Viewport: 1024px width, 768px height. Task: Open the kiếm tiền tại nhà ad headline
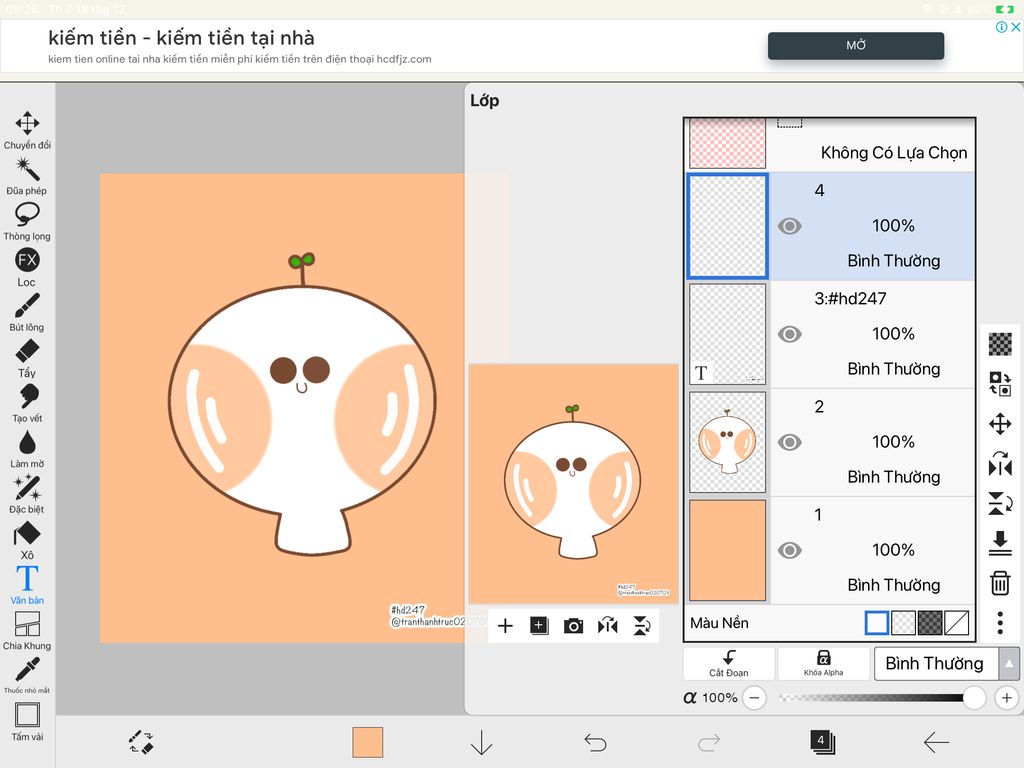point(181,38)
